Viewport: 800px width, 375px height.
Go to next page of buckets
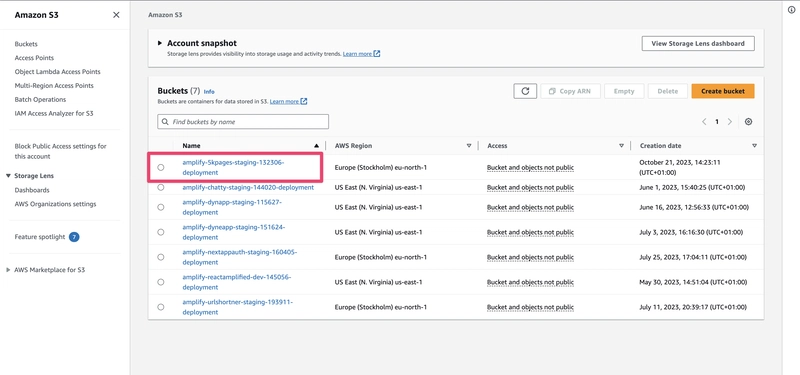tap(730, 122)
